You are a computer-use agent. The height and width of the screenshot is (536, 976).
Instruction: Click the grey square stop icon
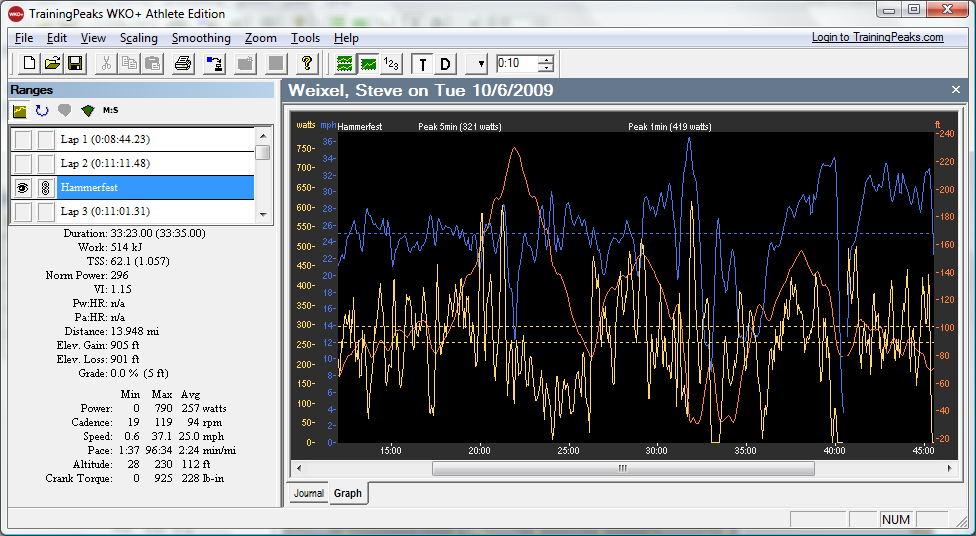276,63
